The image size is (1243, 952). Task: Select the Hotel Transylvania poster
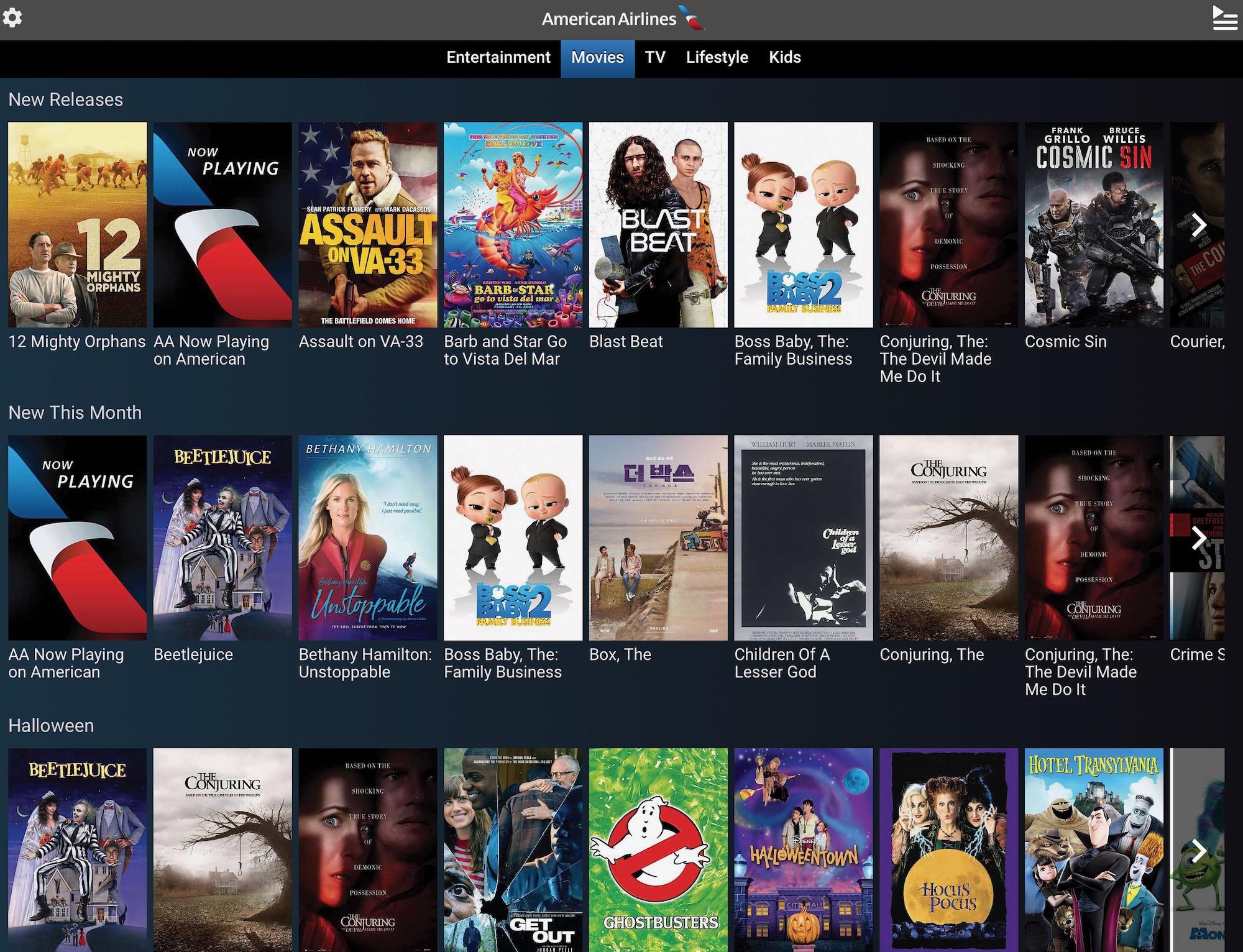click(x=1094, y=850)
